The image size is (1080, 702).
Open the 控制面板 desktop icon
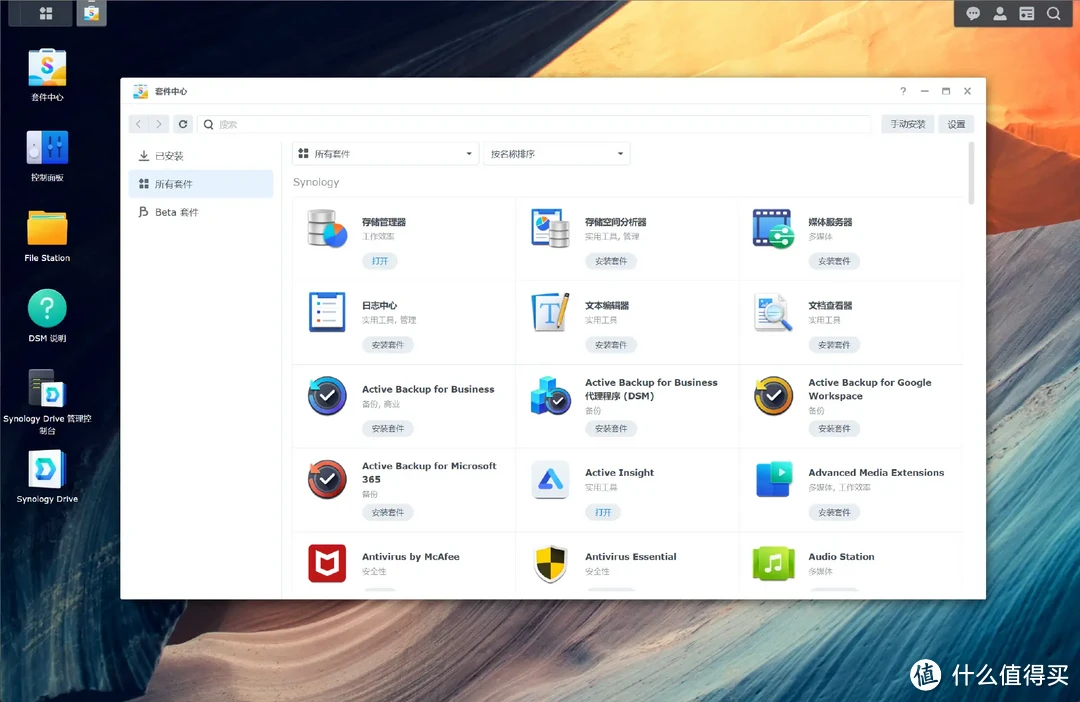(x=47, y=150)
